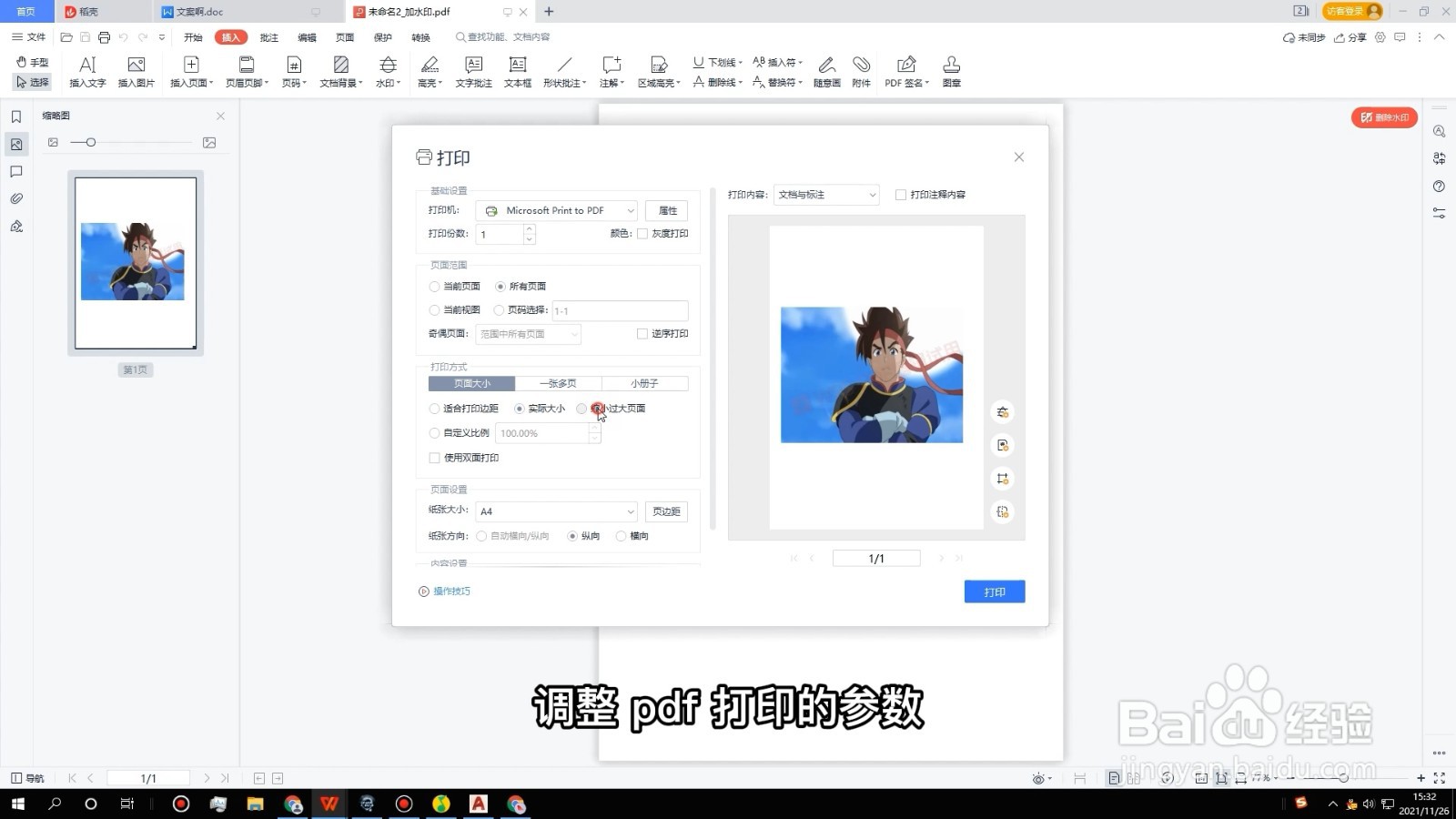Viewport: 1456px width, 819px height.
Task: Check the 逆序打印 reverse order option
Action: (x=642, y=334)
